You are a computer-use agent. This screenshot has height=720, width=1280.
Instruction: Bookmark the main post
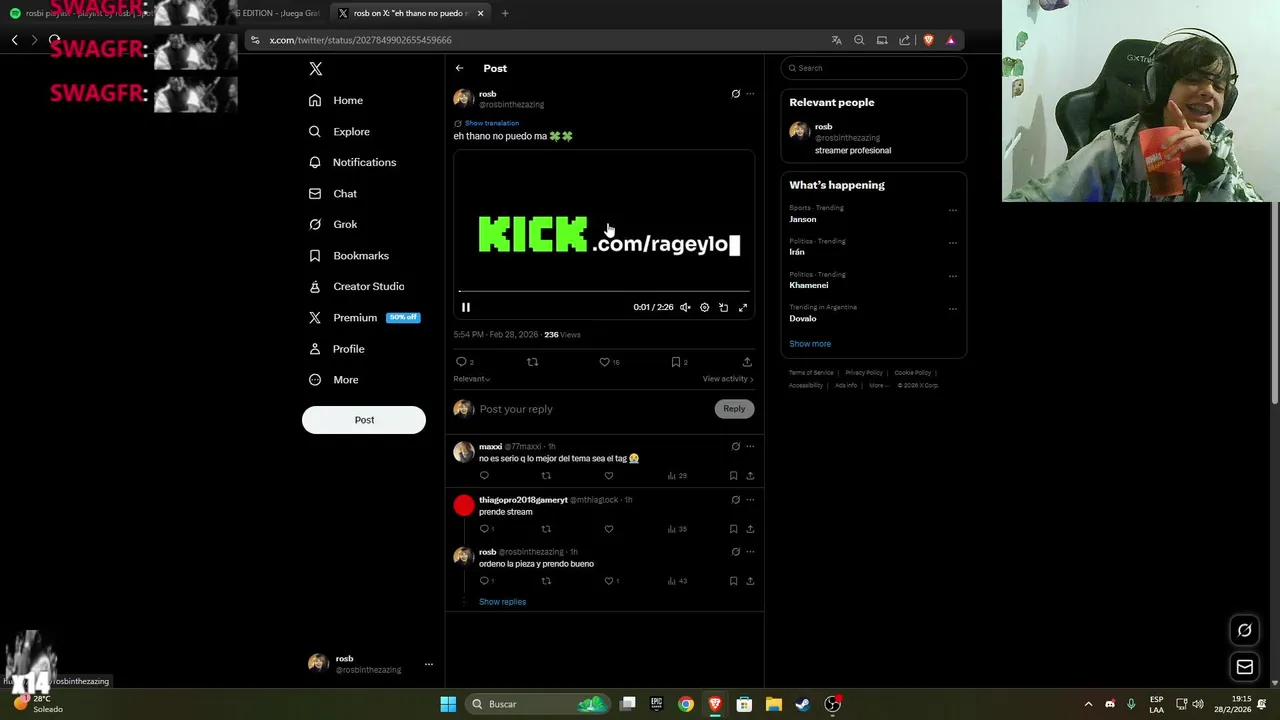[x=676, y=362]
